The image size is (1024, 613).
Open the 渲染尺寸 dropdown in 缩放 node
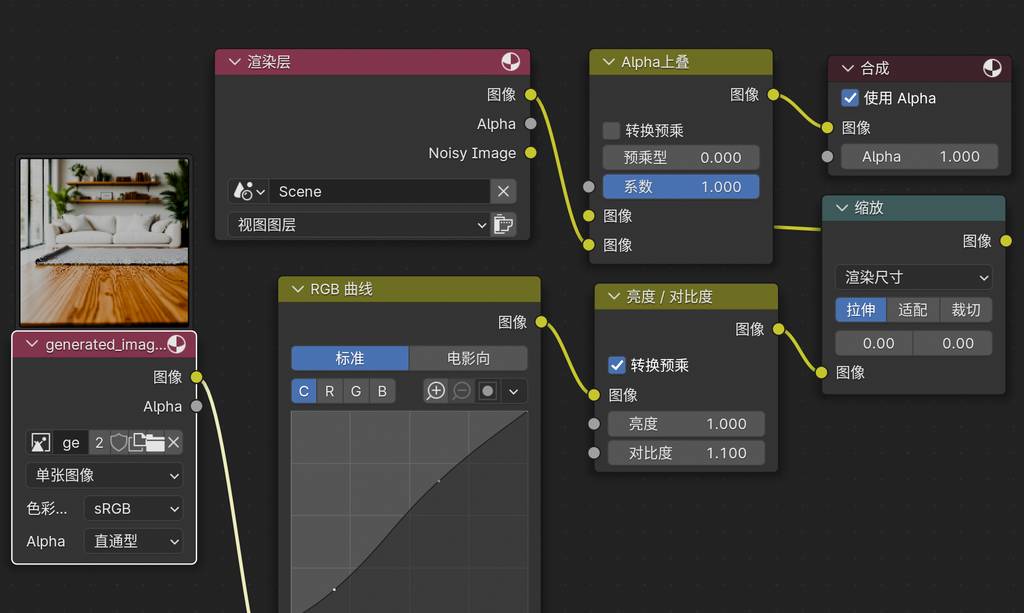pyautogui.click(x=913, y=277)
